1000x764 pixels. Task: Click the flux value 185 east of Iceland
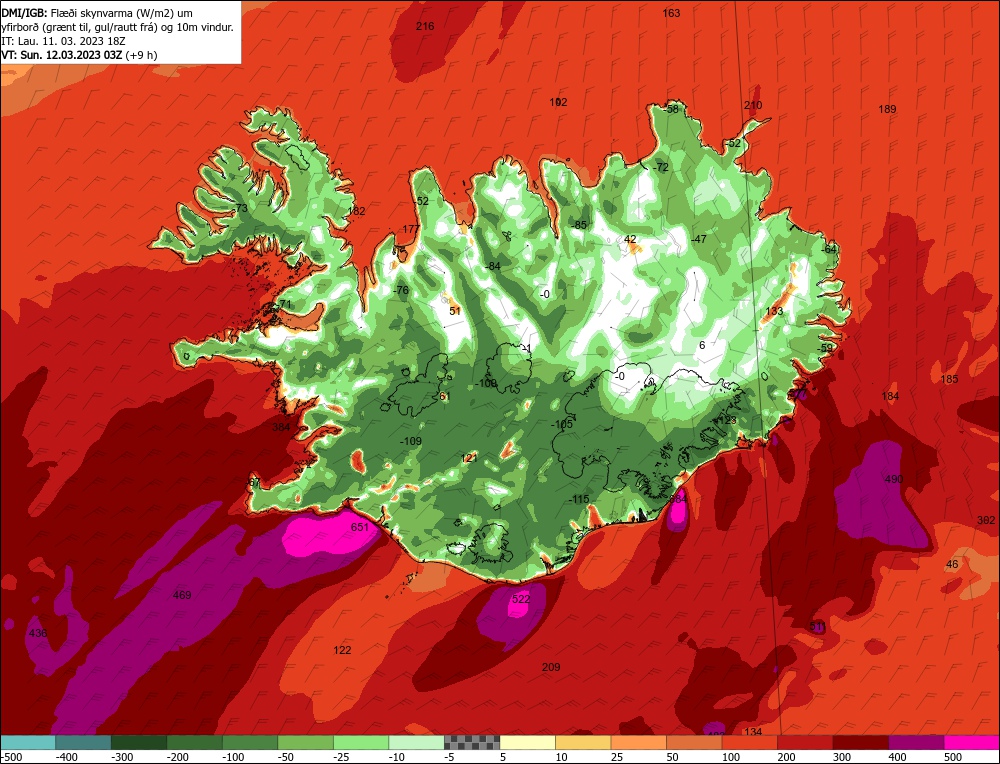tap(949, 379)
